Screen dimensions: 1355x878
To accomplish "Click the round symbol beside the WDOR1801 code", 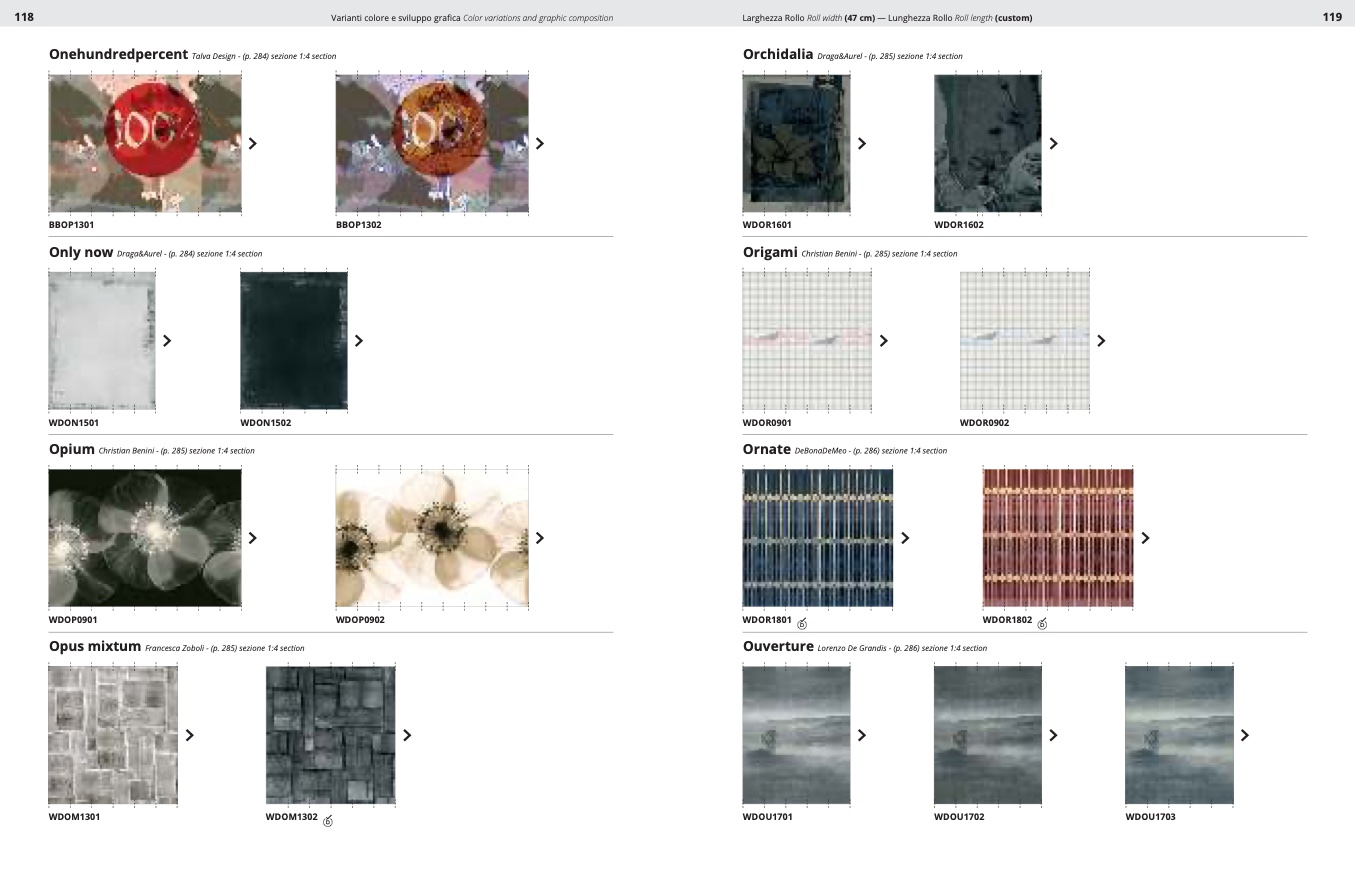I will coord(802,624).
